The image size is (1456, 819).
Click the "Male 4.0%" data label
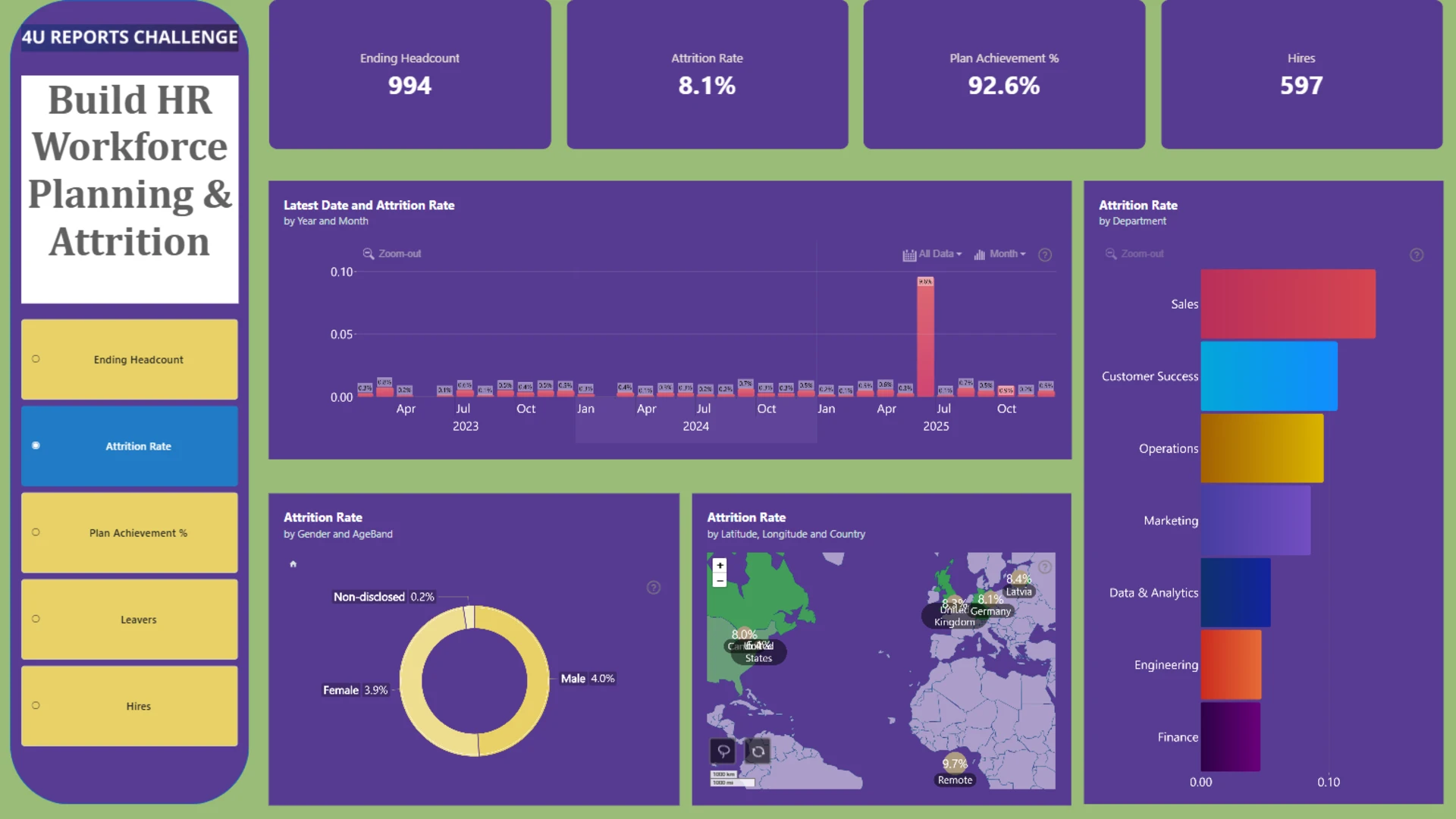pos(588,679)
